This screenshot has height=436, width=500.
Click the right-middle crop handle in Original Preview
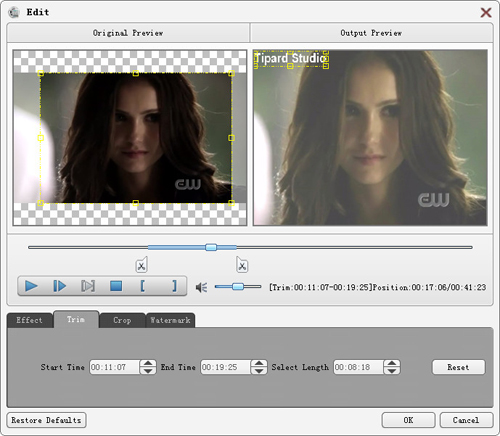coord(231,138)
